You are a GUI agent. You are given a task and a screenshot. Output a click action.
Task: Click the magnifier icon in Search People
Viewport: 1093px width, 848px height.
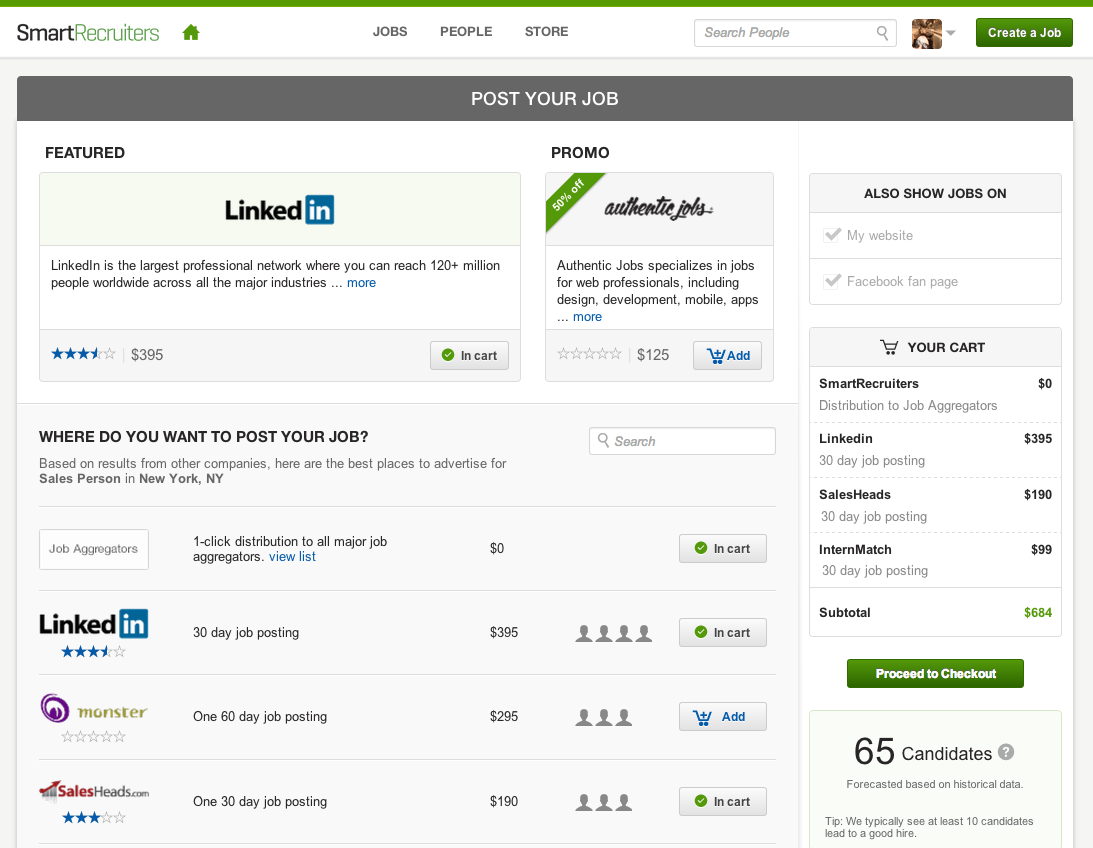pyautogui.click(x=882, y=33)
